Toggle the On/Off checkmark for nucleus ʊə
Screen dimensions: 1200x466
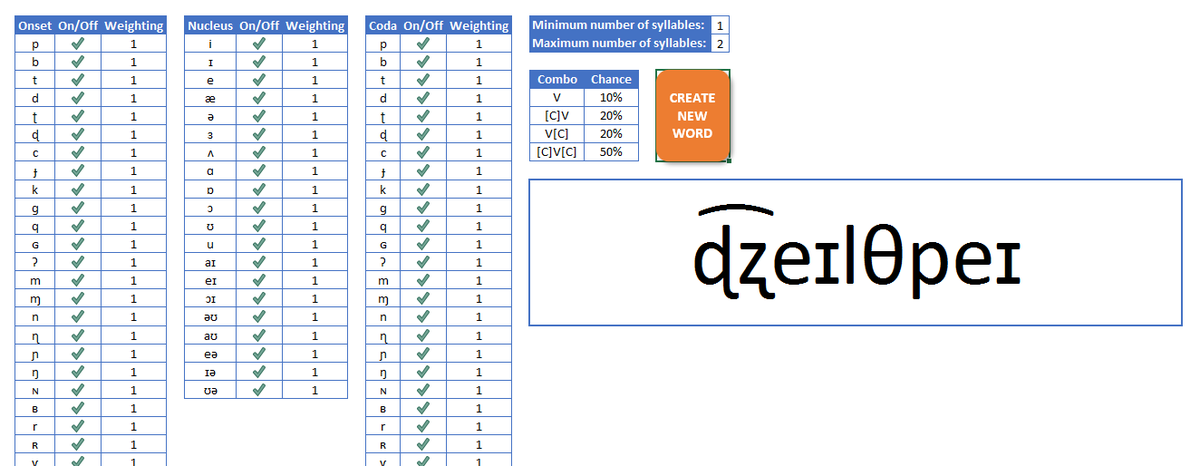[x=259, y=390]
